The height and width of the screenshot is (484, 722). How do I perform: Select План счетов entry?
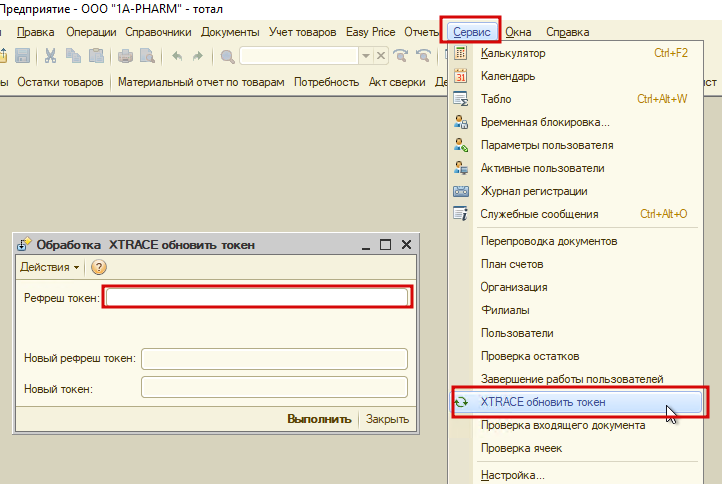(x=576, y=264)
